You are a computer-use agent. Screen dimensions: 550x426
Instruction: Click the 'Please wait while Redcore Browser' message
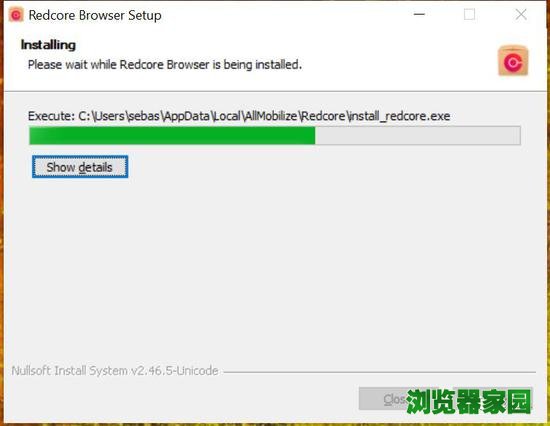165,65
